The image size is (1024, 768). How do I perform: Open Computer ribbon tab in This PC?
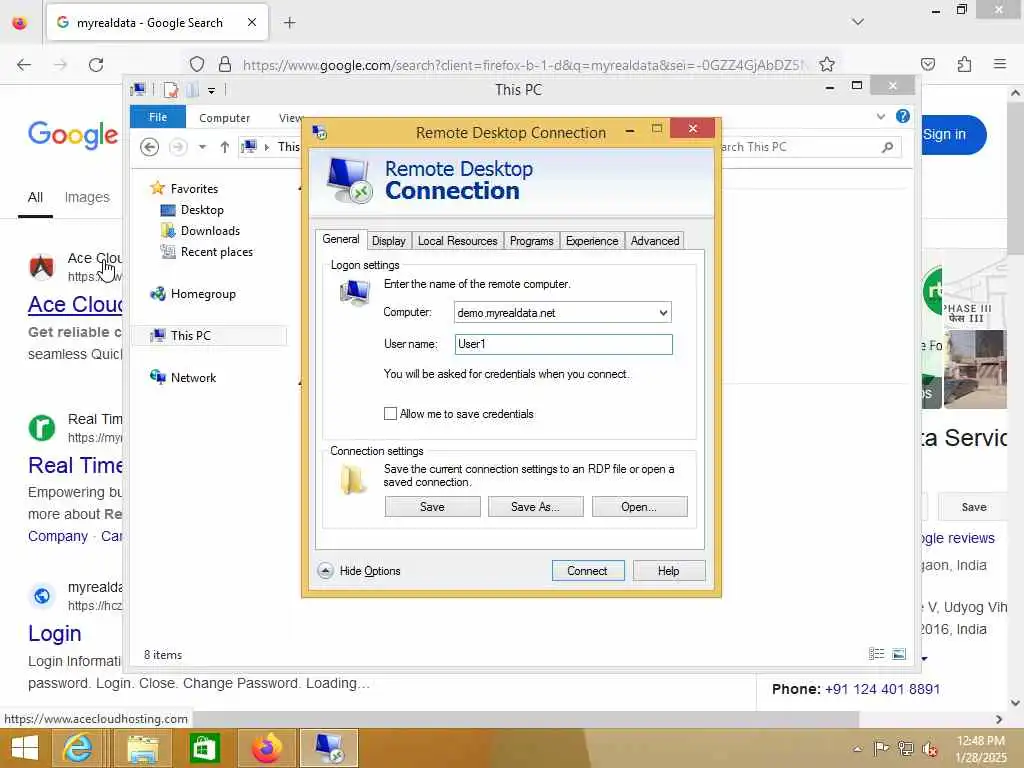pos(225,118)
